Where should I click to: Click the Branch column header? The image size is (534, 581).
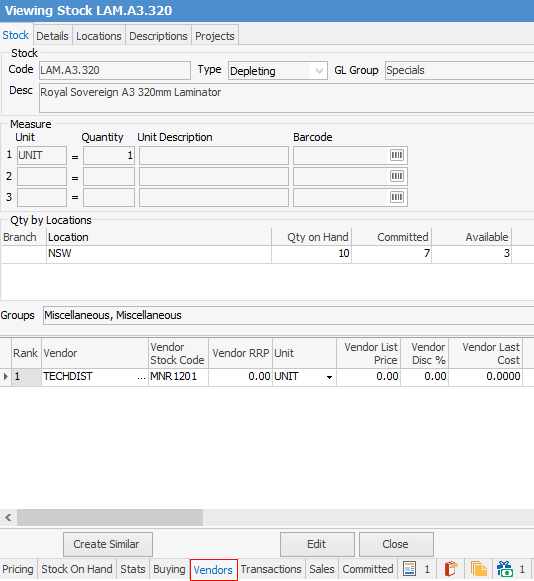tap(23, 237)
